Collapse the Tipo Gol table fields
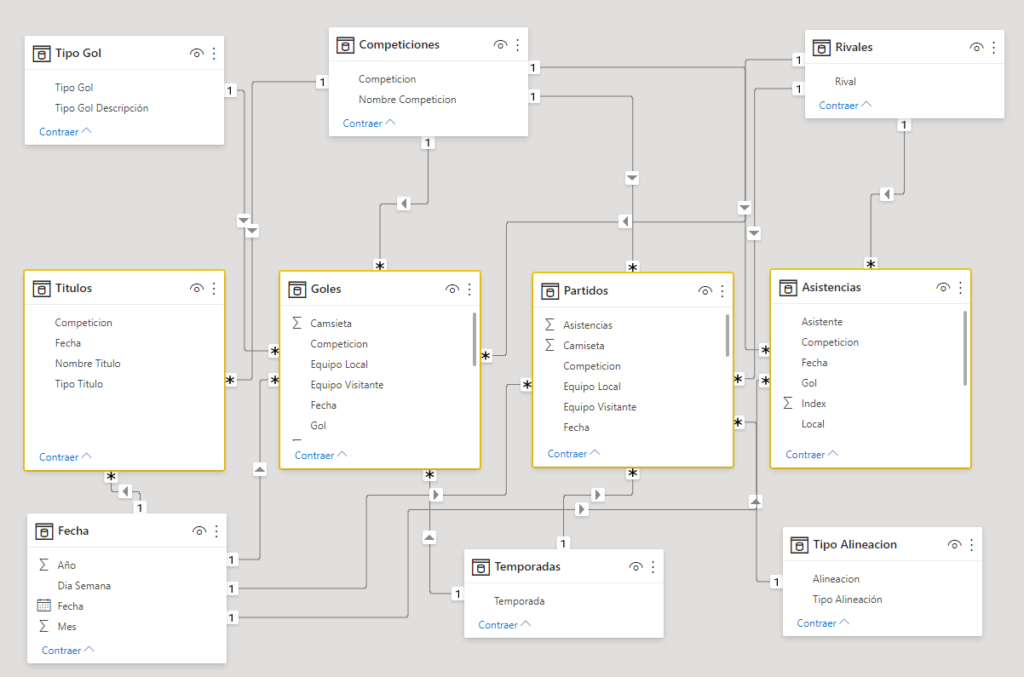The width and height of the screenshot is (1024, 677). (65, 131)
